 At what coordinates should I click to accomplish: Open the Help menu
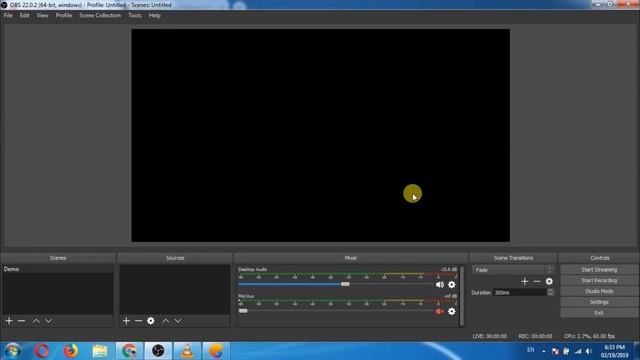click(154, 16)
